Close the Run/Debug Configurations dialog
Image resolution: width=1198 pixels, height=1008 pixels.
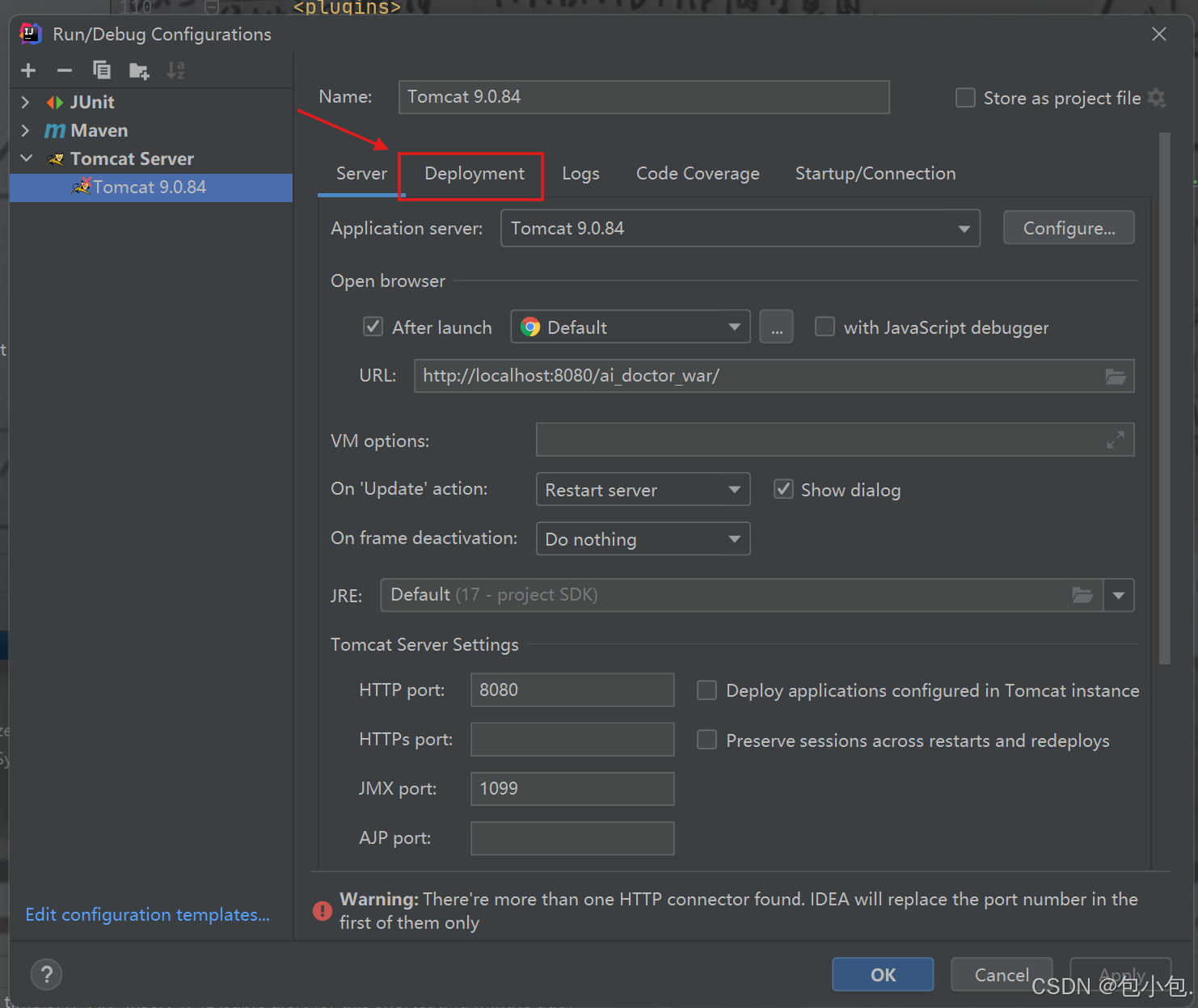pos(1159,34)
